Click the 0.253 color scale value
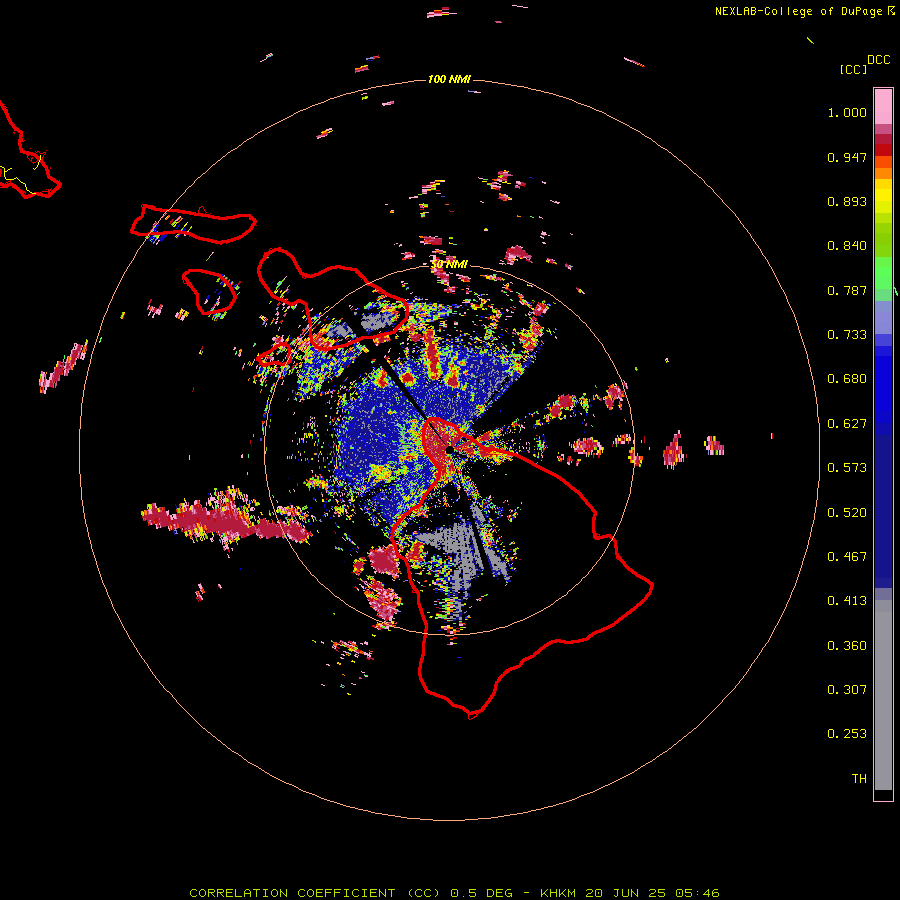Viewport: 900px width, 900px height. (x=847, y=734)
